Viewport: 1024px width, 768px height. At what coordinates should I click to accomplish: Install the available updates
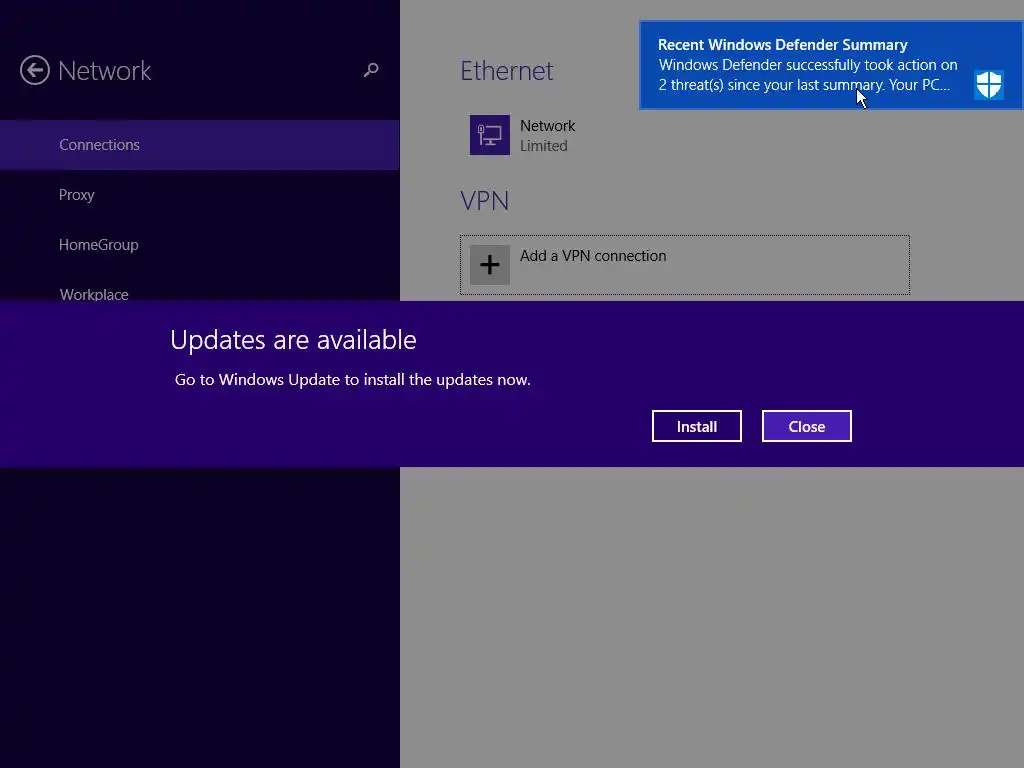pos(697,426)
